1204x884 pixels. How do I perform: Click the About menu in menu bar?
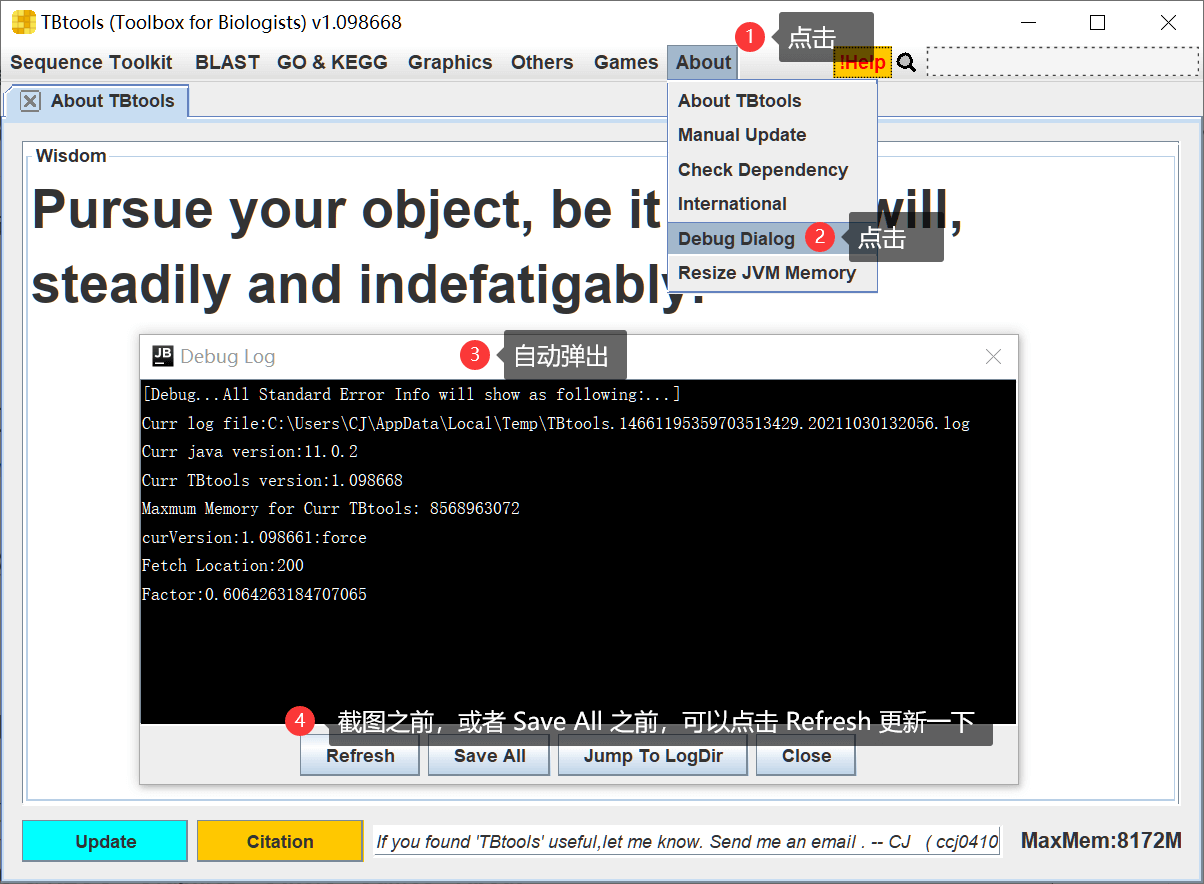point(703,62)
